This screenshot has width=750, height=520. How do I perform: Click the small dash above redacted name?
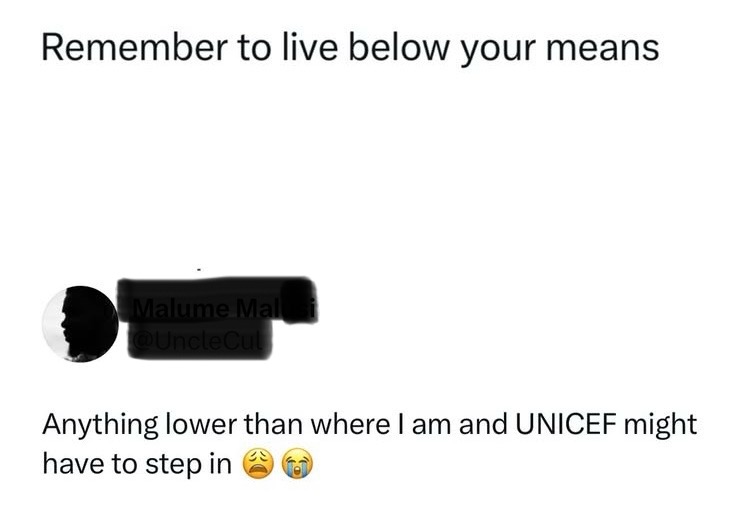pos(199,271)
